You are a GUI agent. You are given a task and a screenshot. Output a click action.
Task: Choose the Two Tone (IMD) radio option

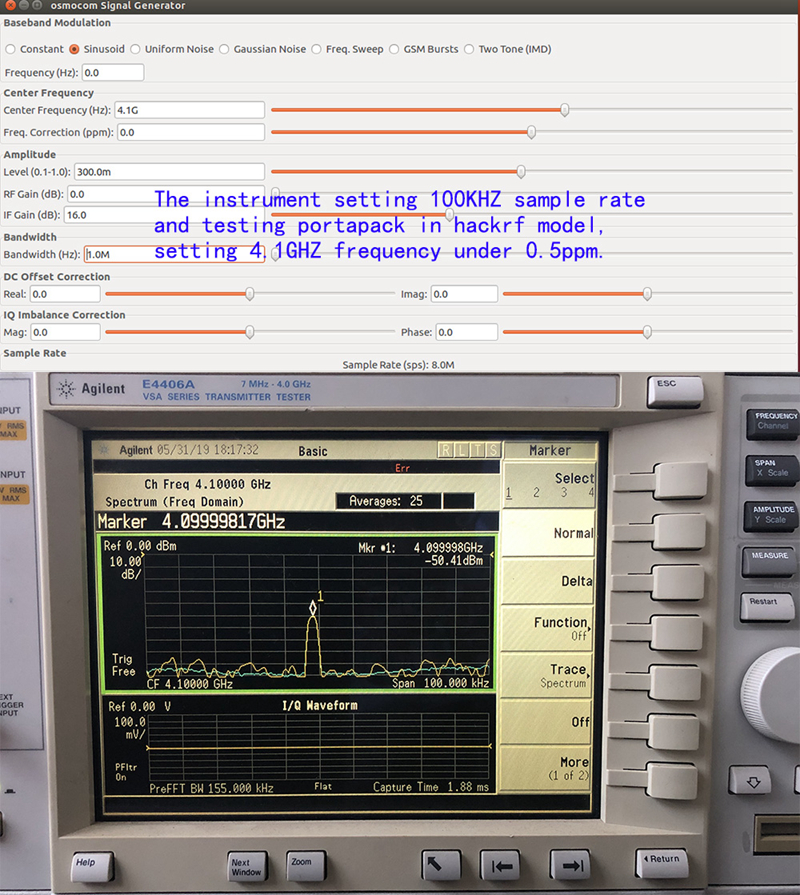[x=469, y=49]
